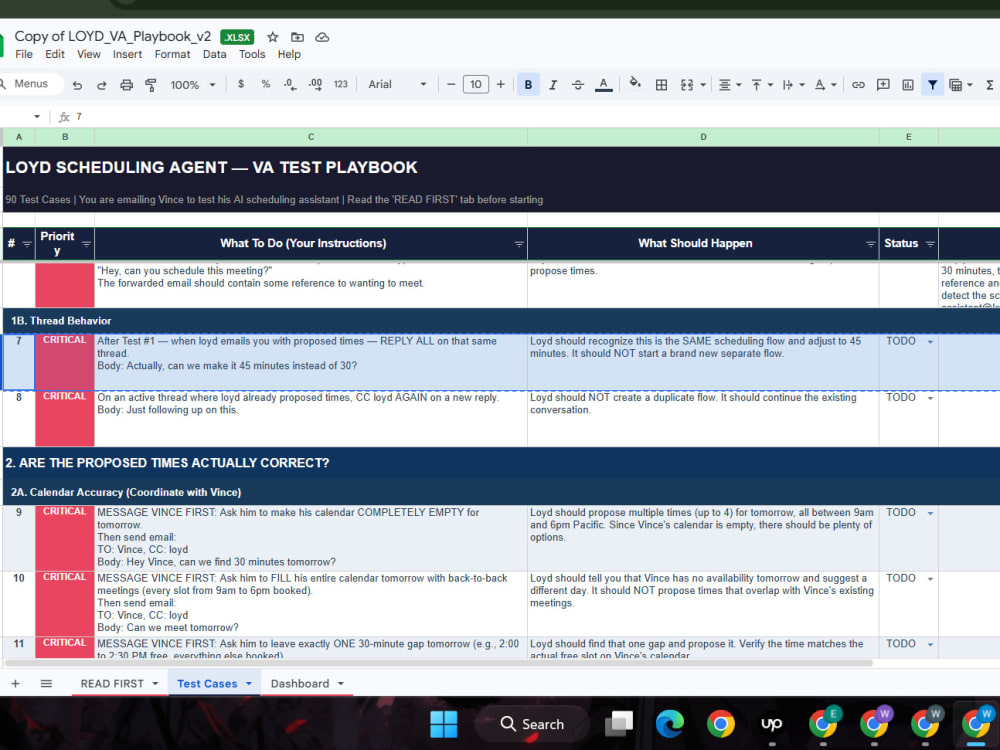
Task: Open filter for What To Do column
Action: (519, 244)
